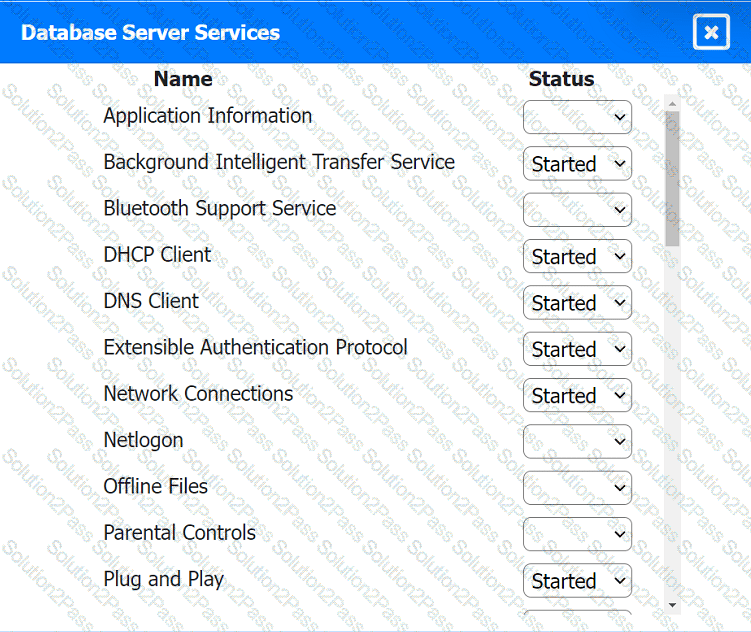Expand the Parental Controls status dropdown
Viewport: 751px width, 632px height.
coord(577,534)
